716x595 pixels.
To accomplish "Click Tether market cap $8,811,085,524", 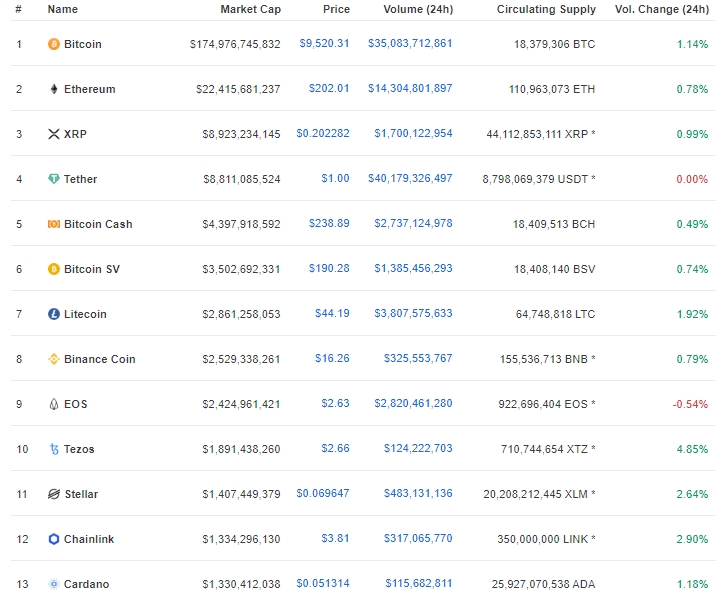I will 242,179.
